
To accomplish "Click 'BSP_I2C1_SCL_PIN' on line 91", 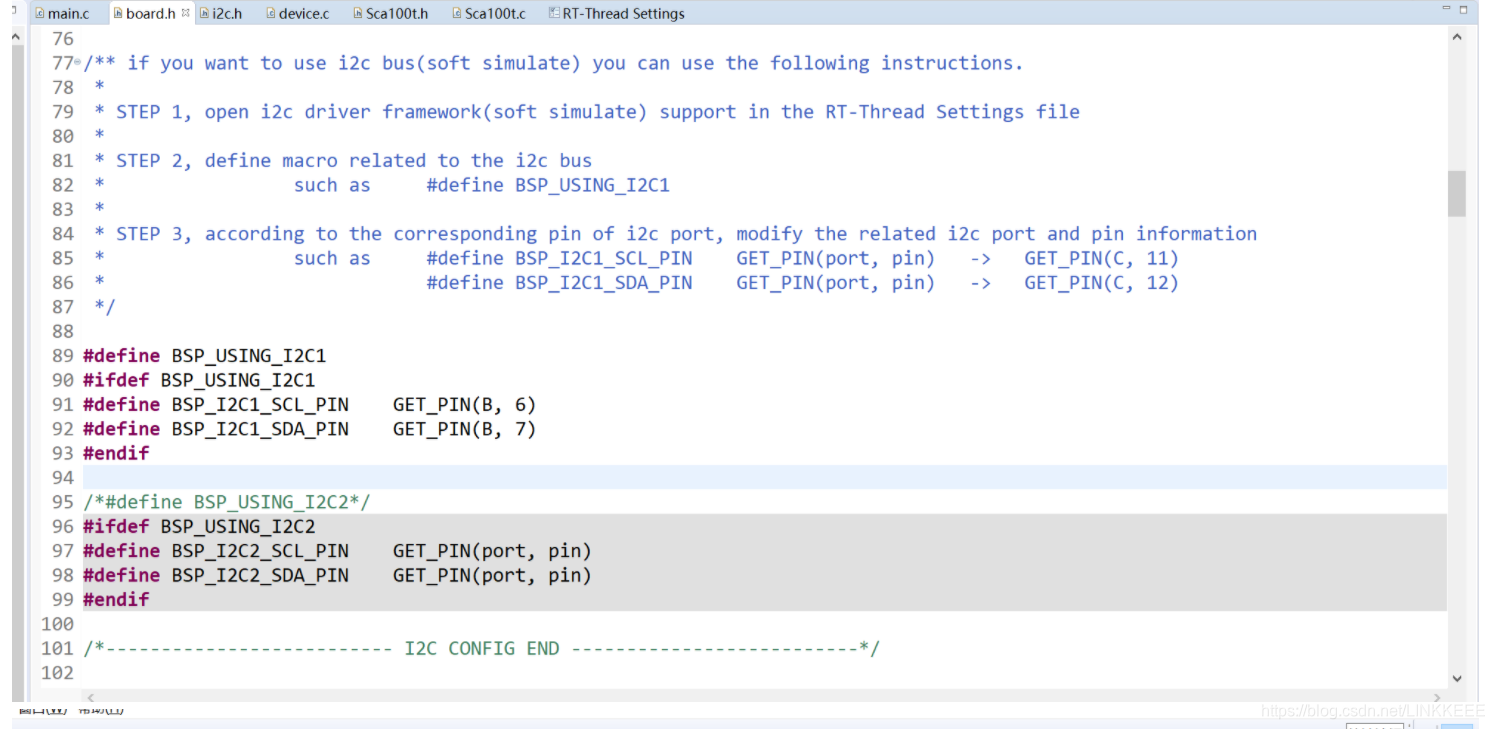I will point(260,405).
